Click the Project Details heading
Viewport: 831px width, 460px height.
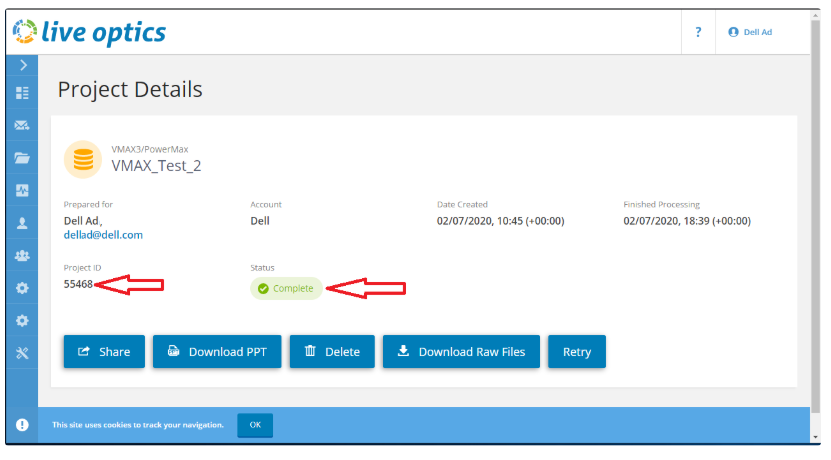(130, 89)
